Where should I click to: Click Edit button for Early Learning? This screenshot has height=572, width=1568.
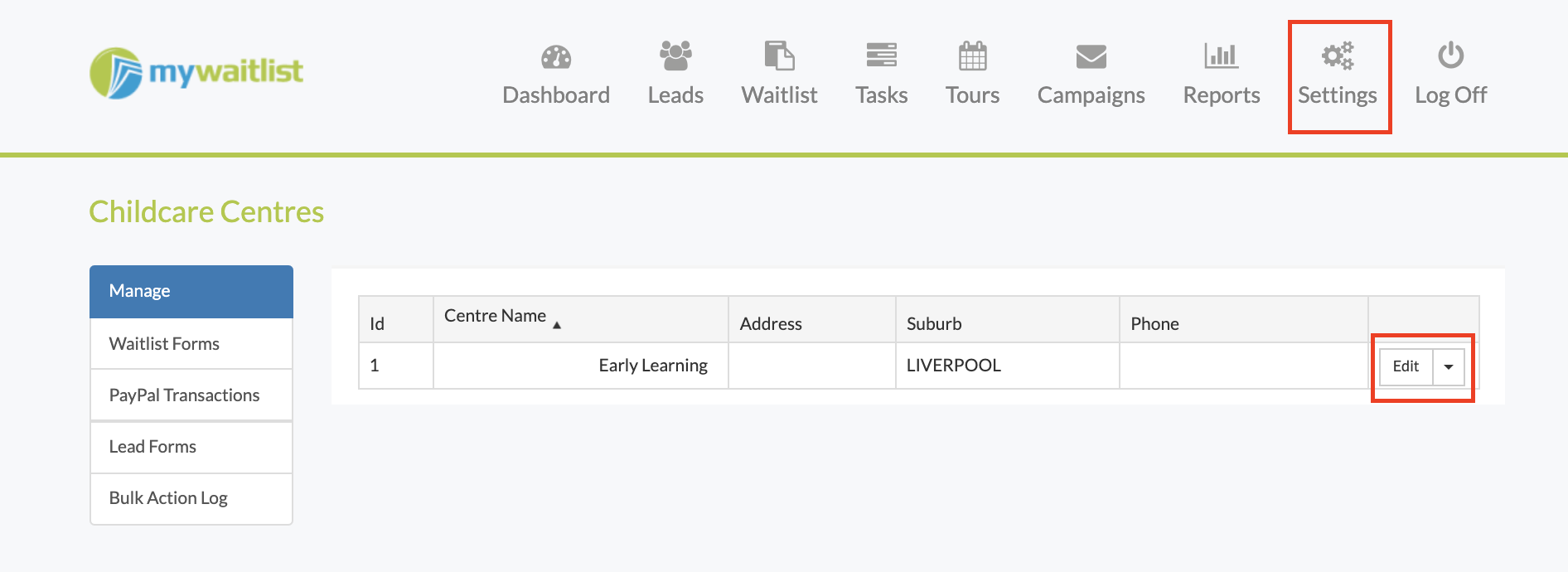1406,366
